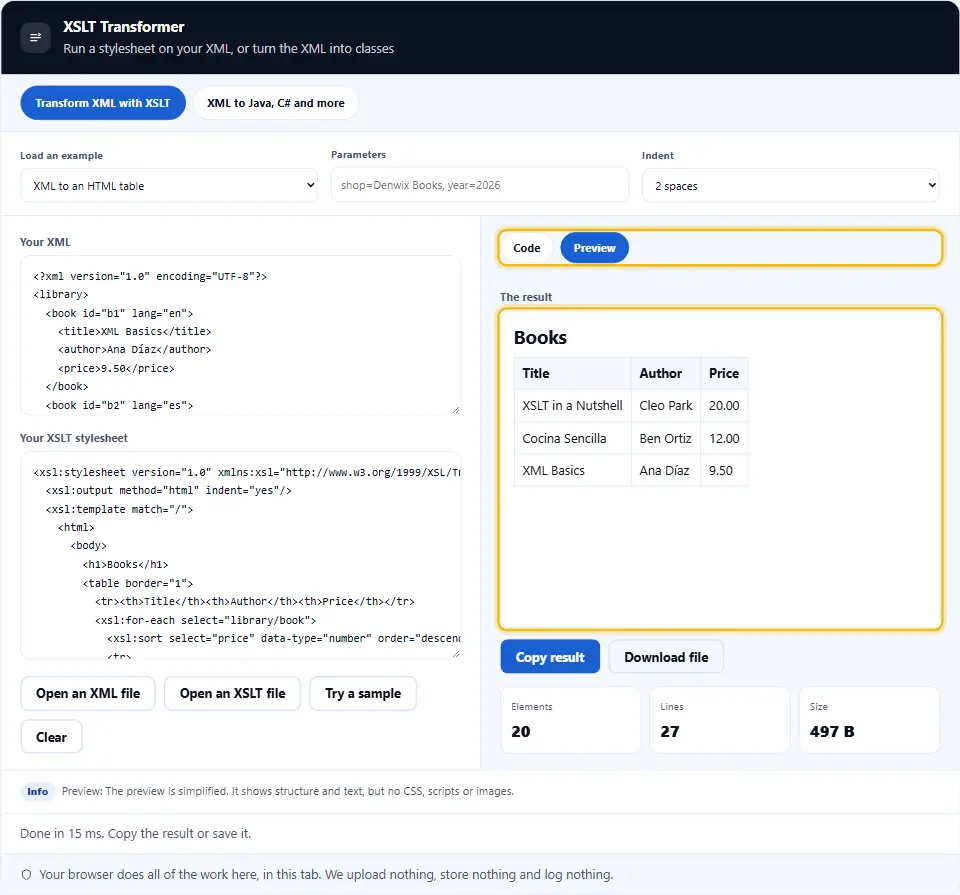Viewport: 960px width, 895px height.
Task: Select the Transform XML with XSLT tab
Action: (103, 103)
